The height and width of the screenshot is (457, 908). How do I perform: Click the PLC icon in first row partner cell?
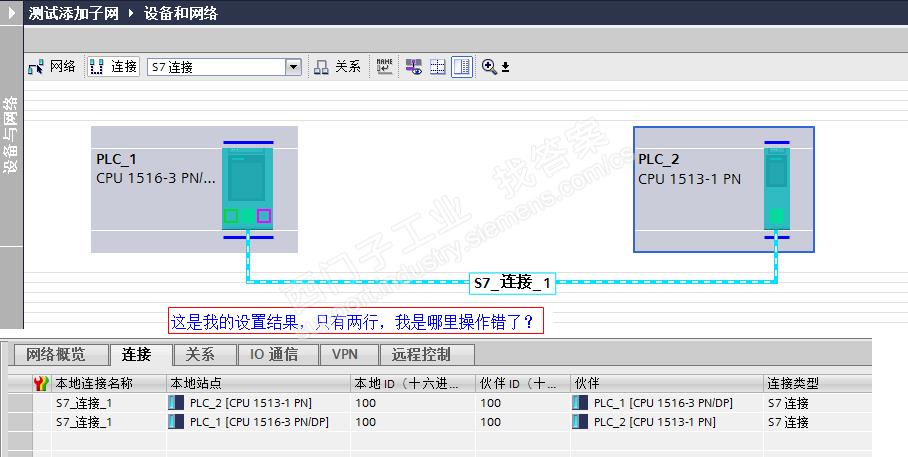(x=580, y=403)
